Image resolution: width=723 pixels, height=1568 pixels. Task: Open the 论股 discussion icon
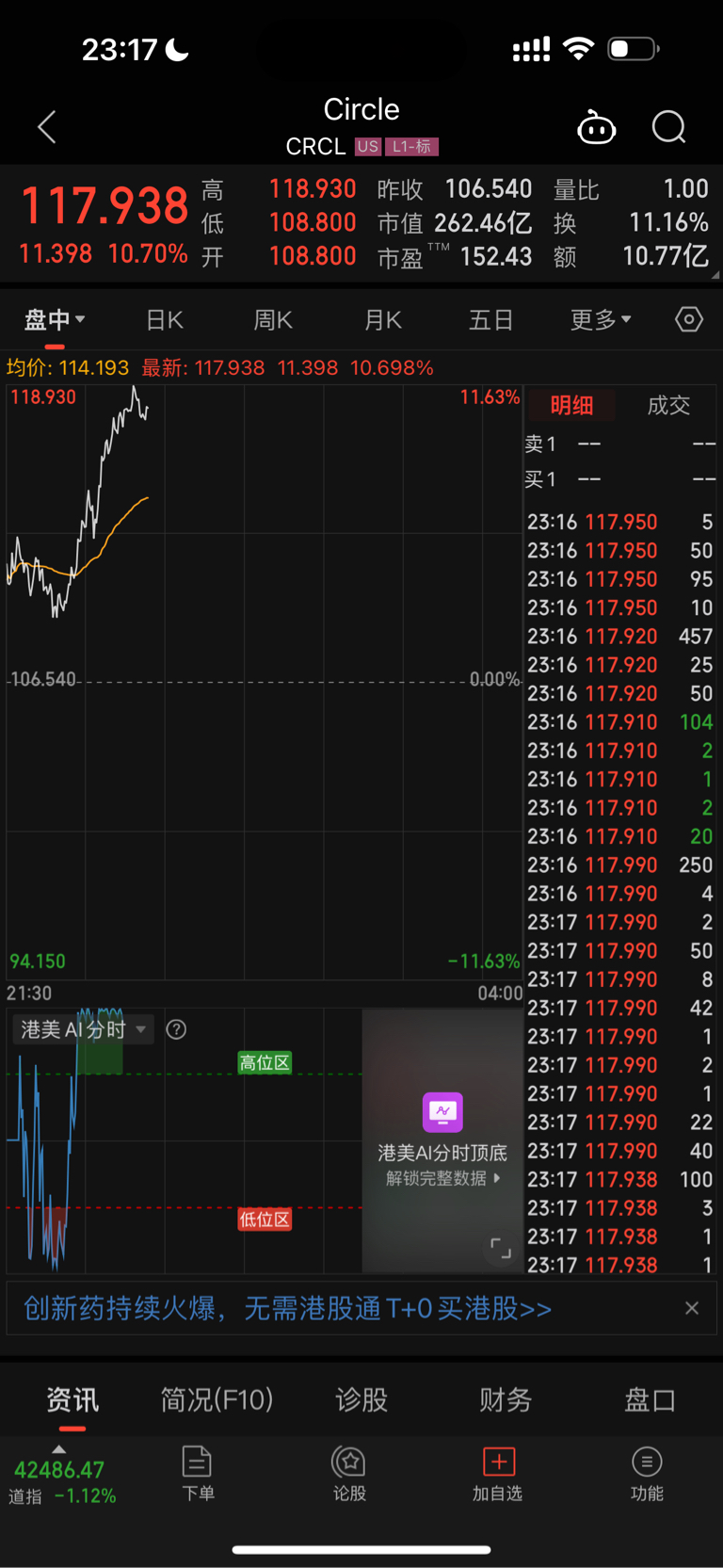coord(349,1474)
